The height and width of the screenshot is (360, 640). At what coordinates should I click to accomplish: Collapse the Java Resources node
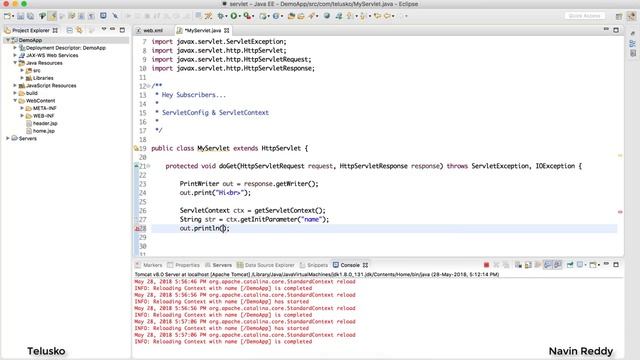pyautogui.click(x=15, y=63)
